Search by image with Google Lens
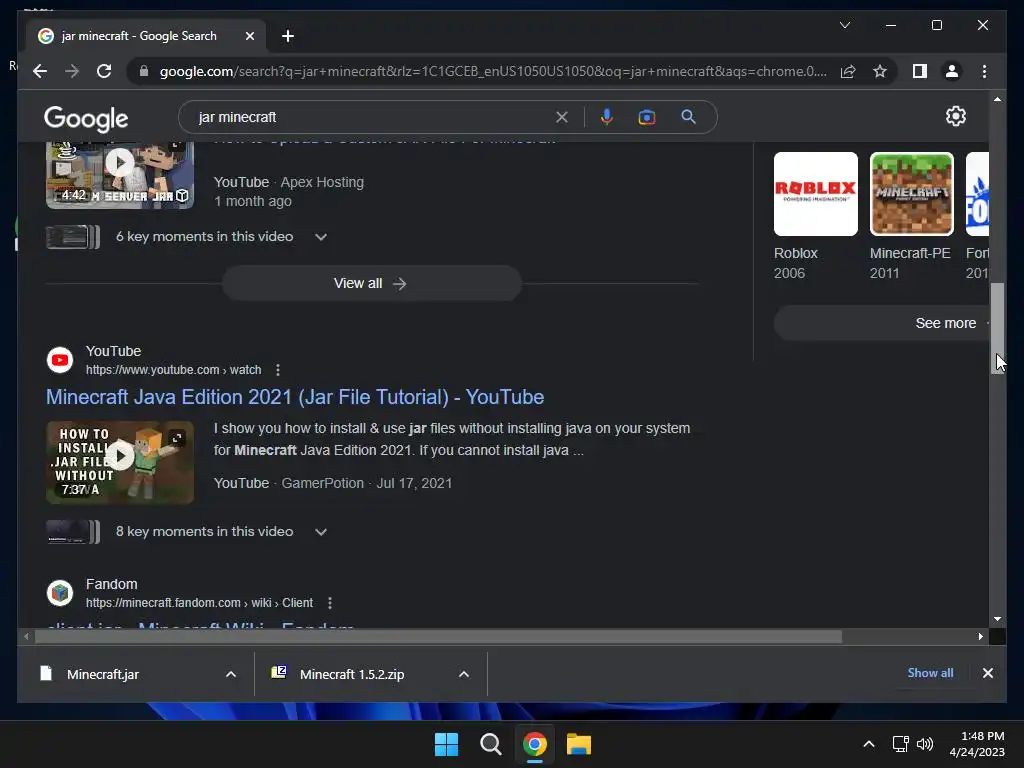 click(x=647, y=117)
